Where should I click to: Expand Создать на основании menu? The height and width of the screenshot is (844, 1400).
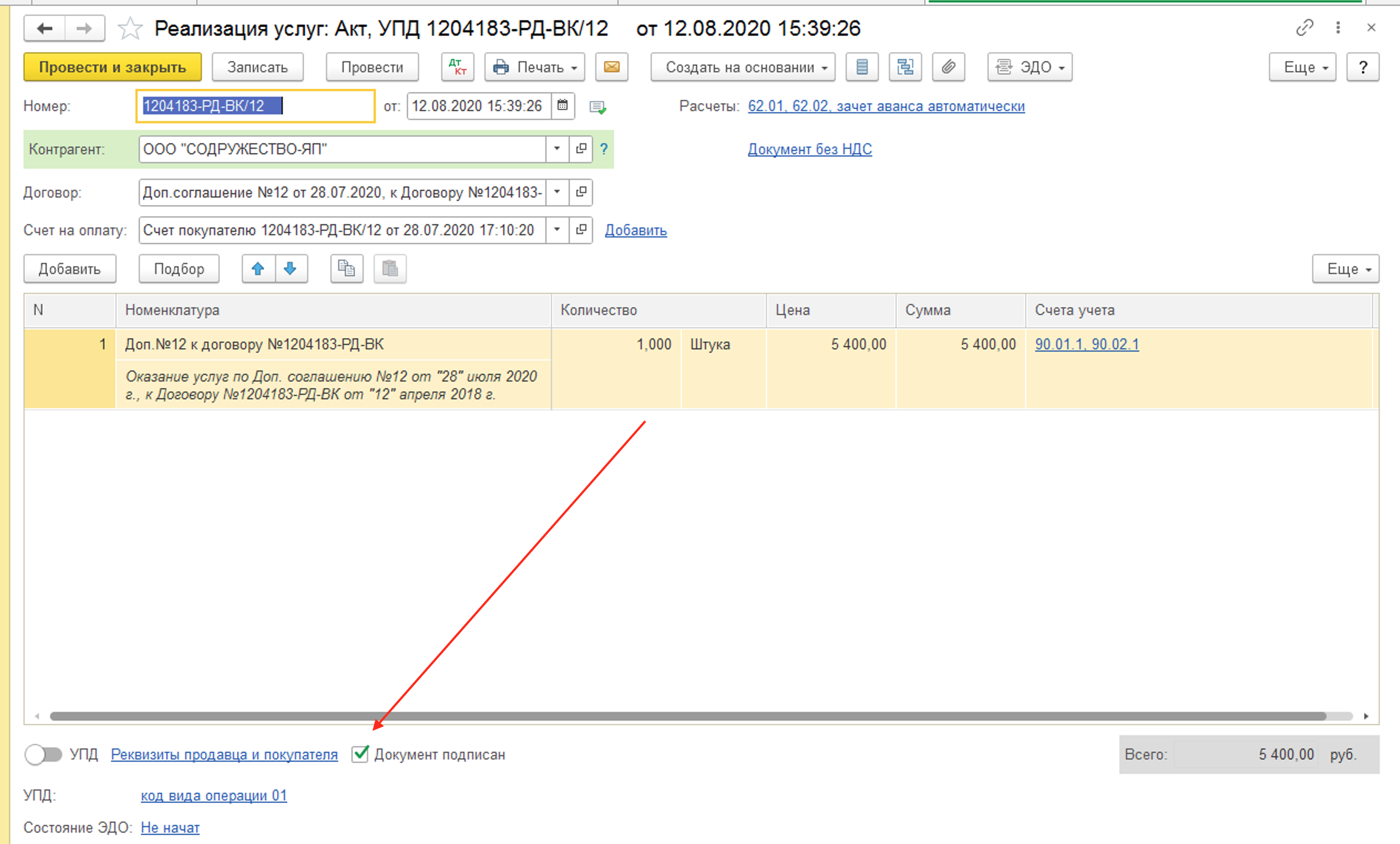click(x=742, y=67)
